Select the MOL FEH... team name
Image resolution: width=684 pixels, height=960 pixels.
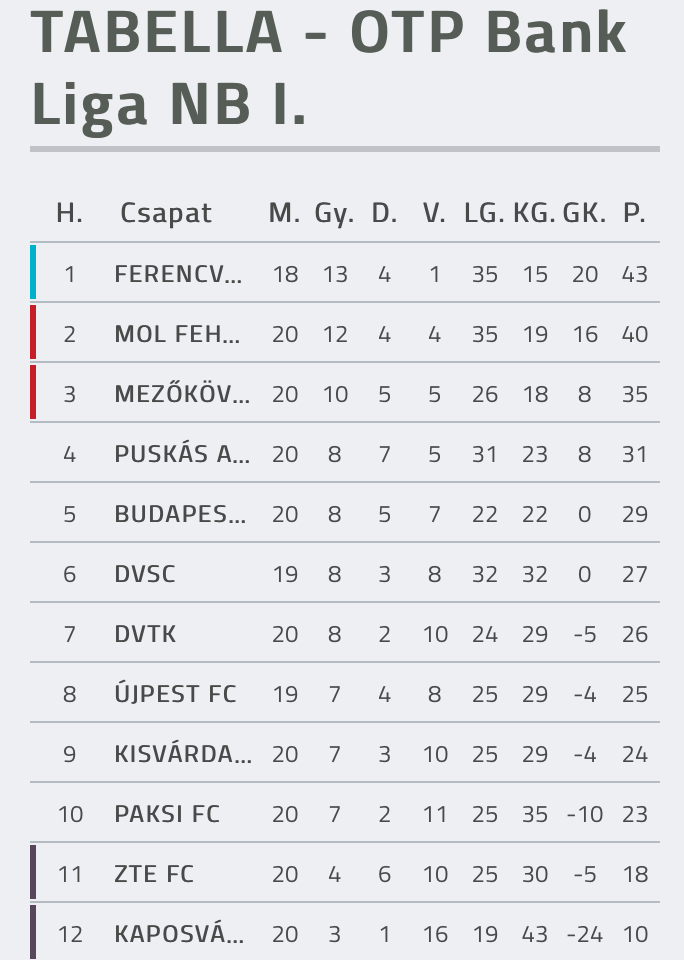(177, 334)
